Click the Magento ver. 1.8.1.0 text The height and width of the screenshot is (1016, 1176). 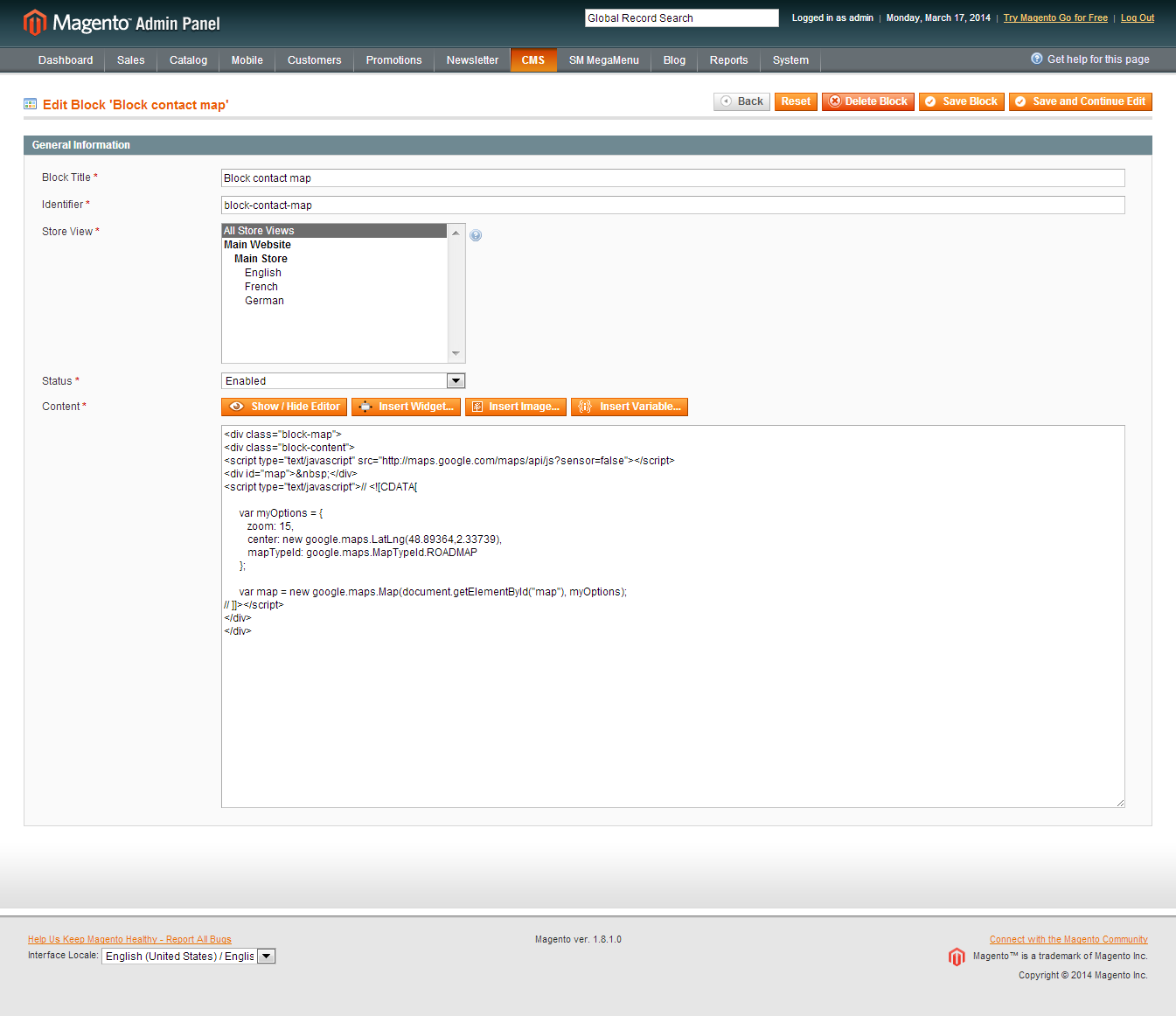click(578, 939)
